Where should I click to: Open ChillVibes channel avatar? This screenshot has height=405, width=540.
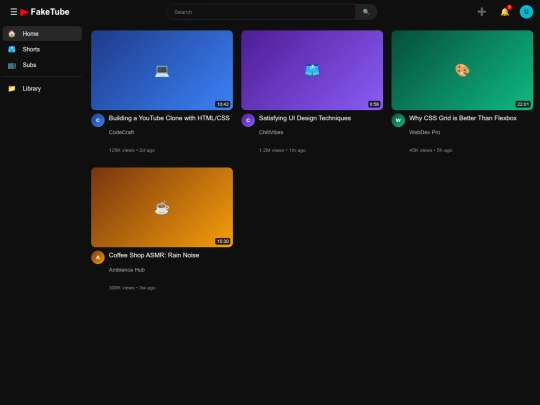click(248, 120)
